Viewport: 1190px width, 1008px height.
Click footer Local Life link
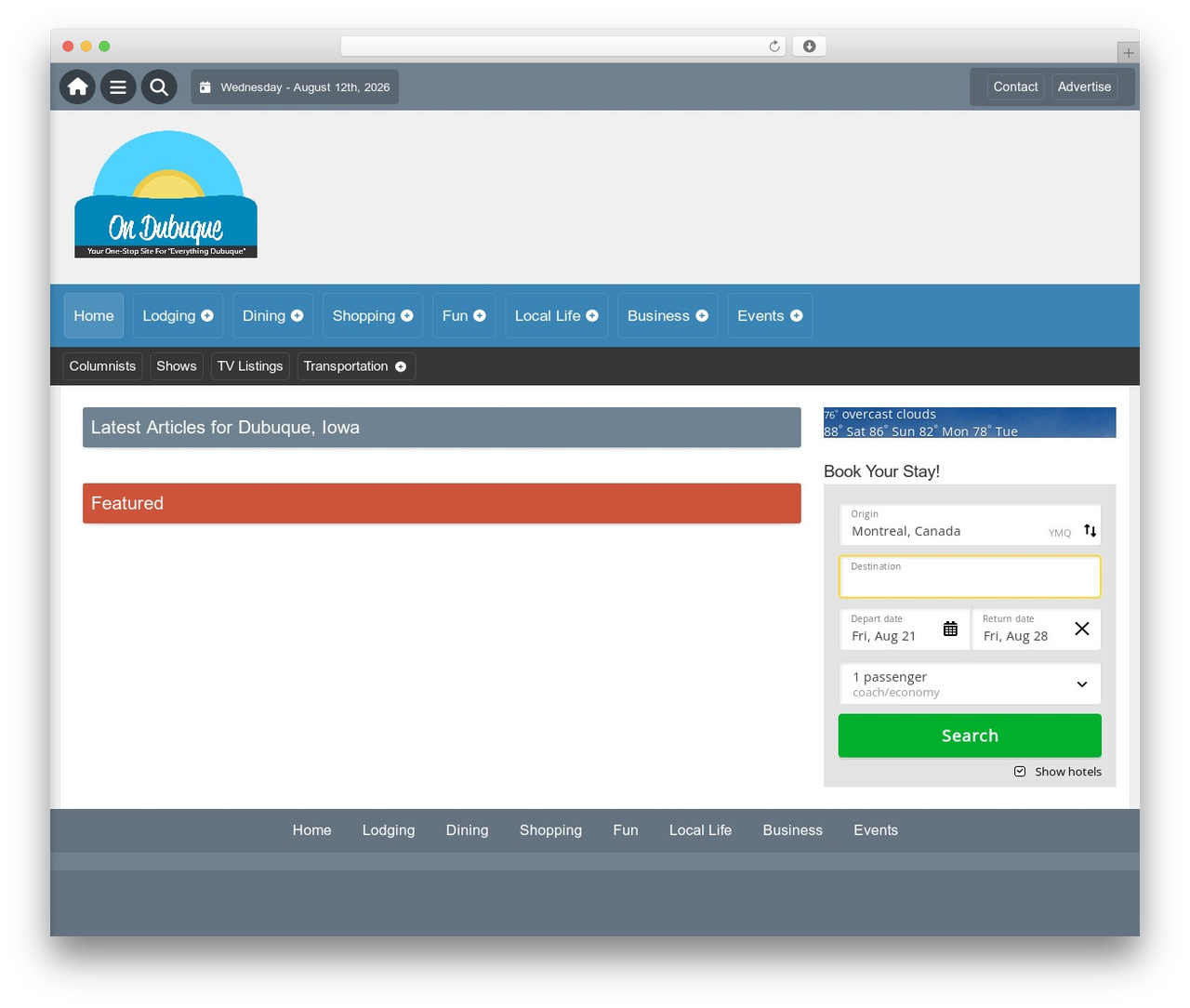(700, 830)
